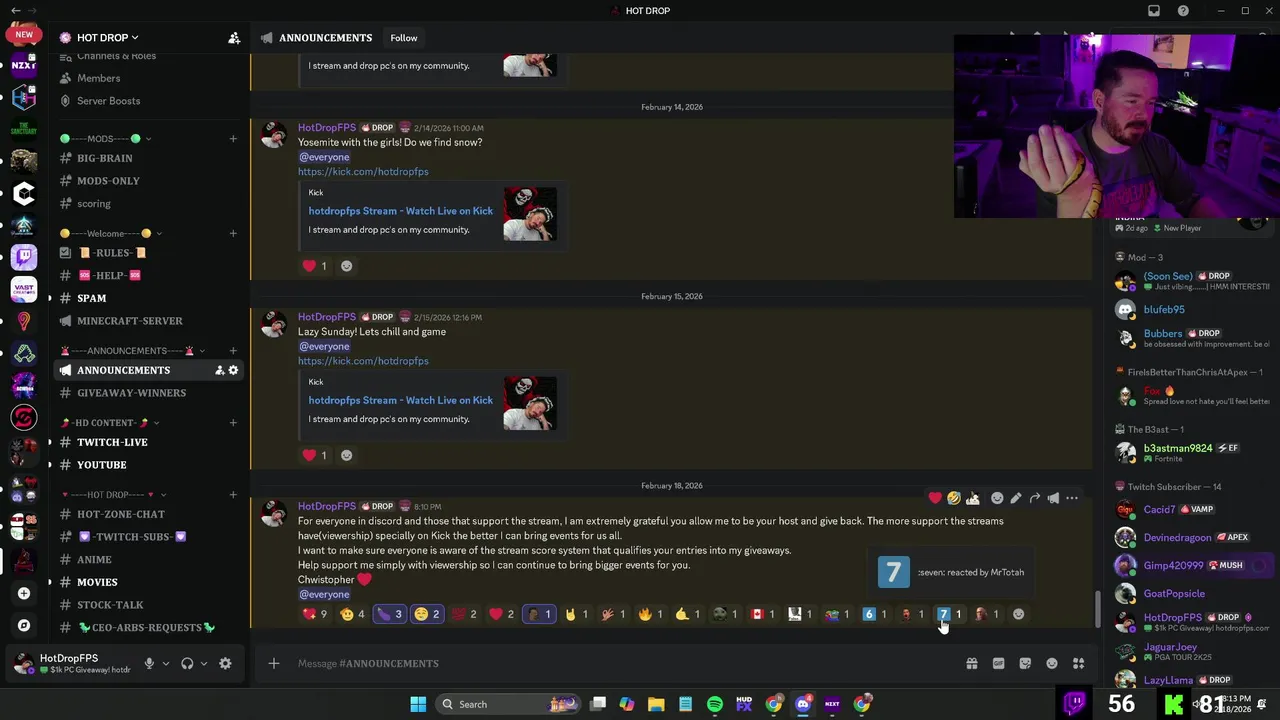Viewport: 1280px width, 720px height.
Task: Open microphone input options chevron
Action: [165, 663]
